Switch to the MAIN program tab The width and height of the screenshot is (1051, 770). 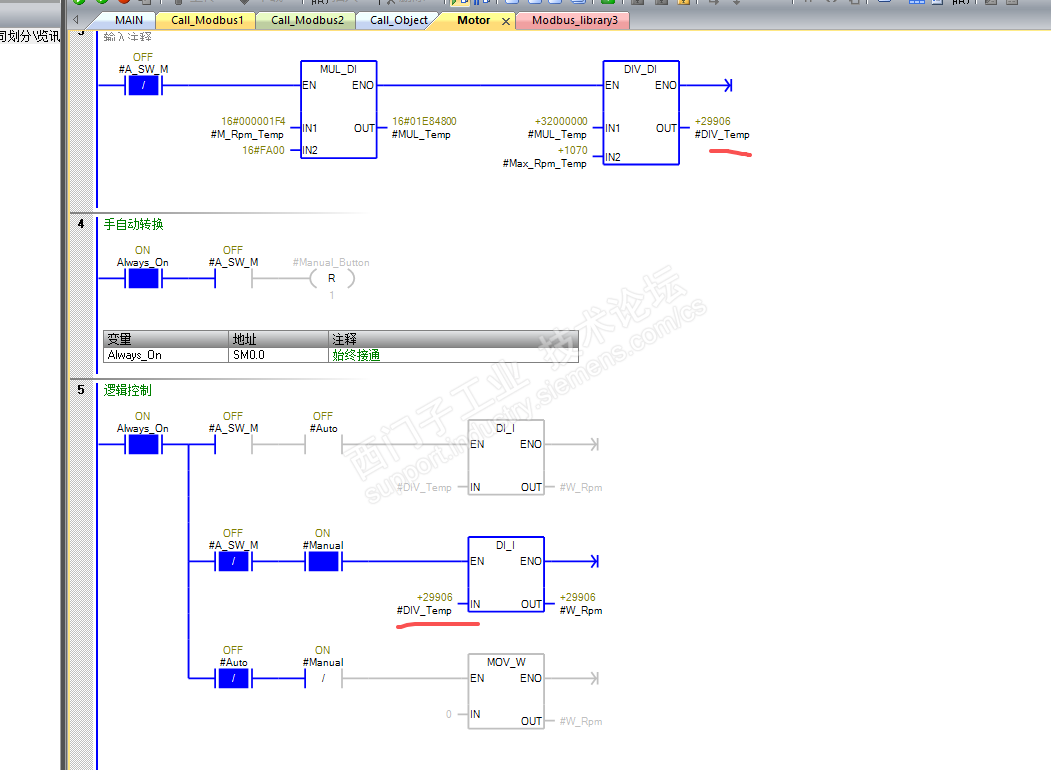click(x=129, y=21)
